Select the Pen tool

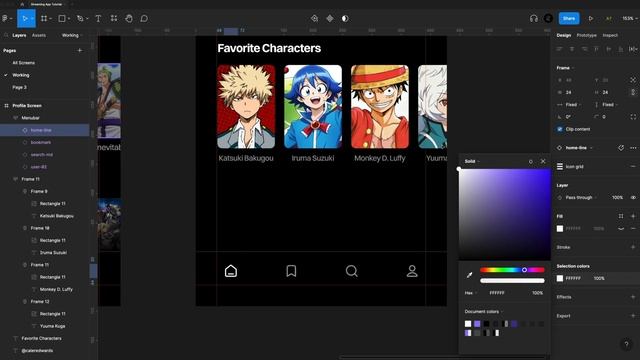[x=80, y=18]
